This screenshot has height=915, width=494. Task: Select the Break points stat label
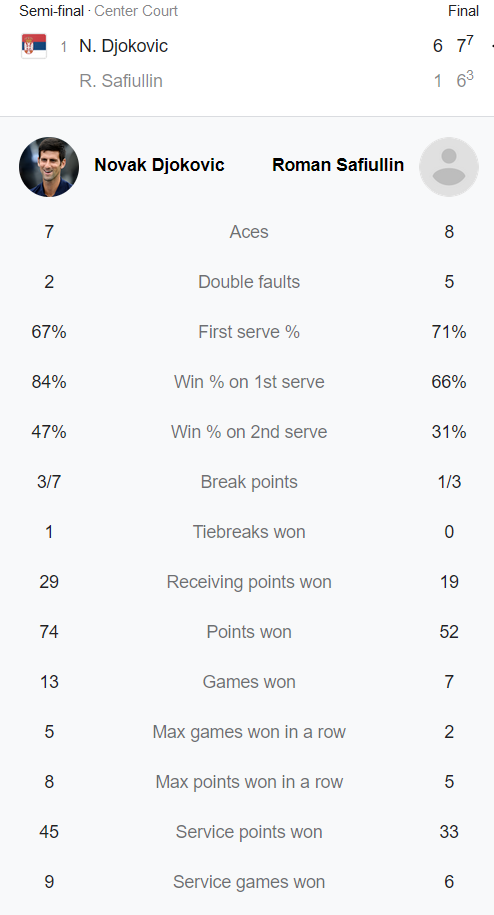249,482
